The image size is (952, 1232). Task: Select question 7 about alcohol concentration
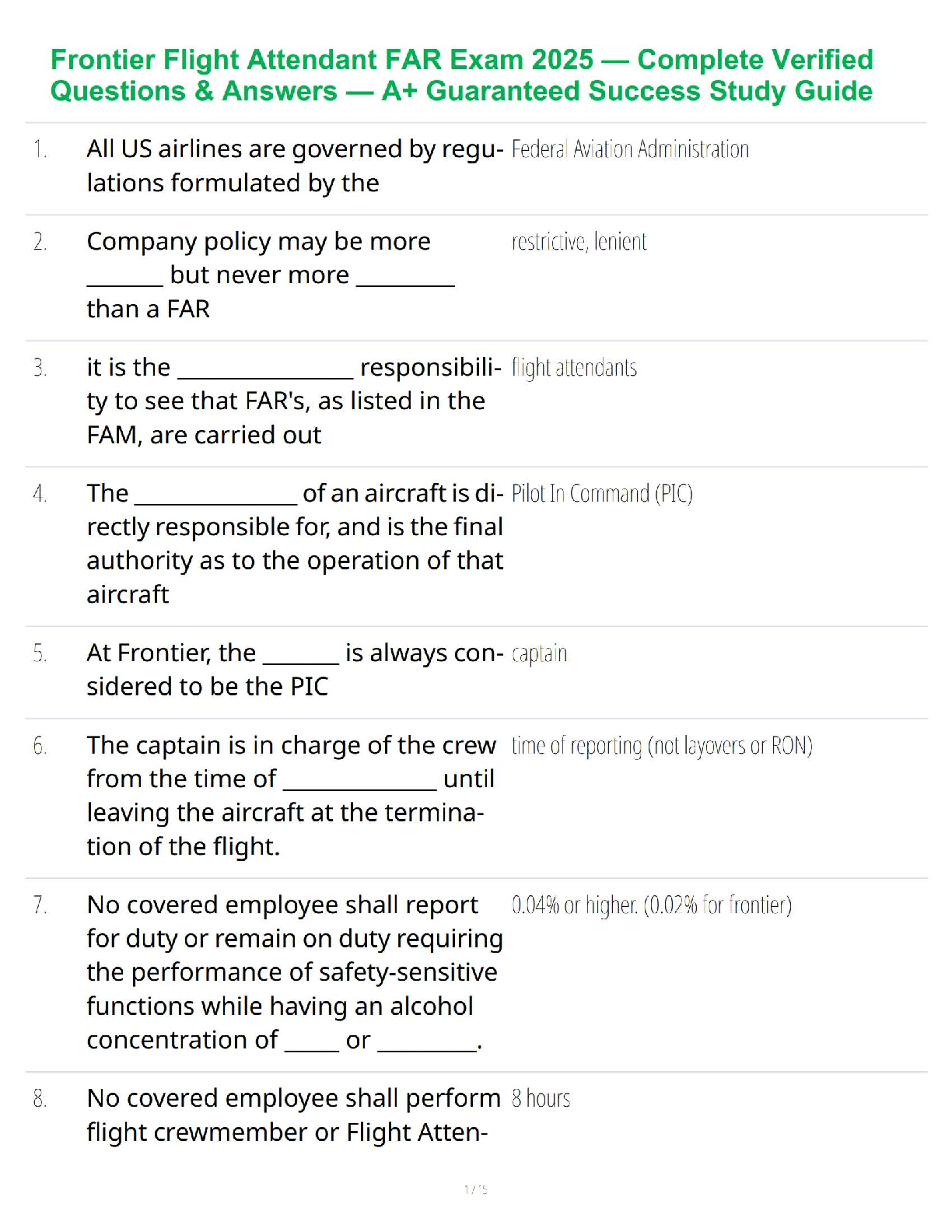[295, 971]
